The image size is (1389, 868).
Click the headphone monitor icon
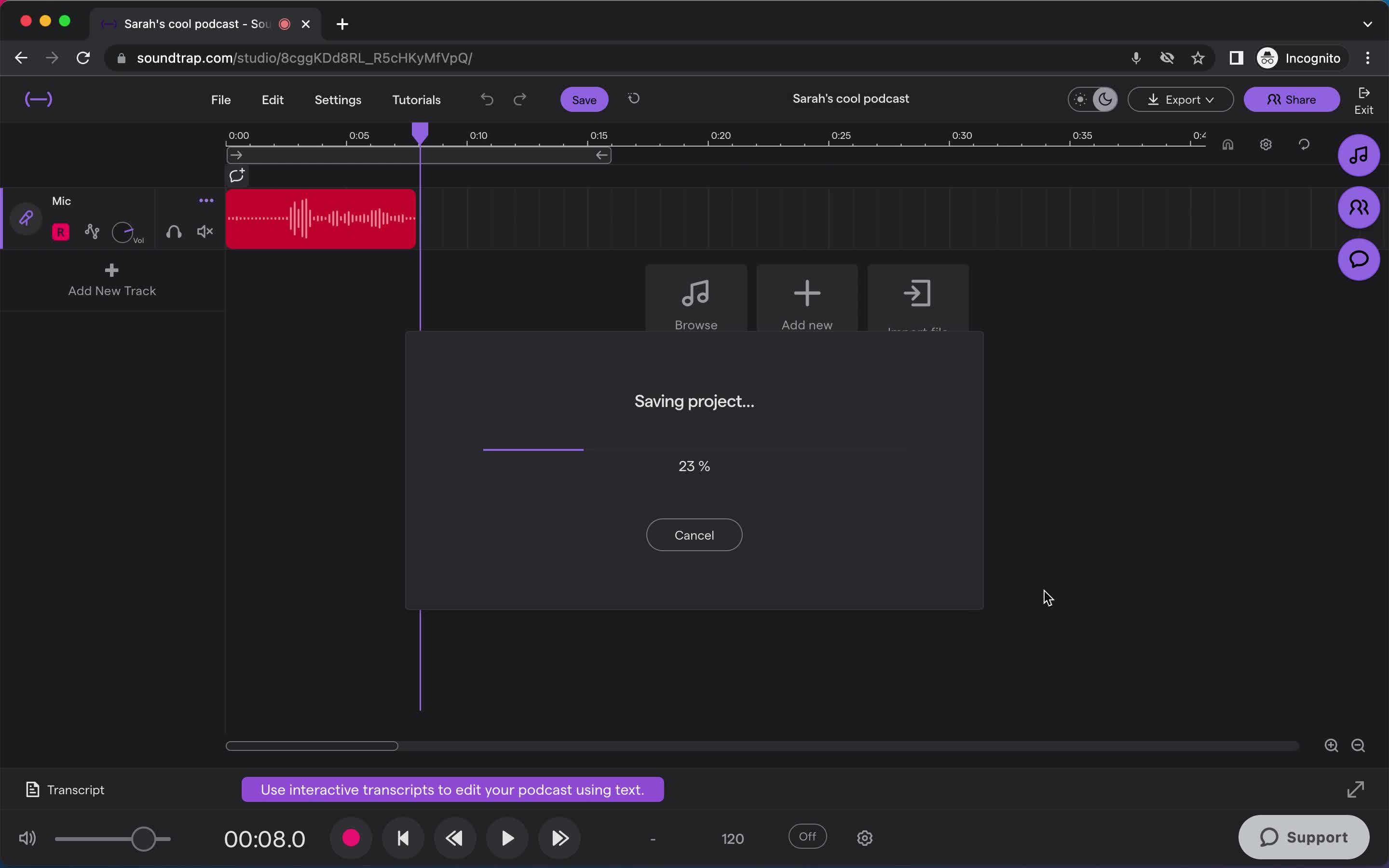174,232
